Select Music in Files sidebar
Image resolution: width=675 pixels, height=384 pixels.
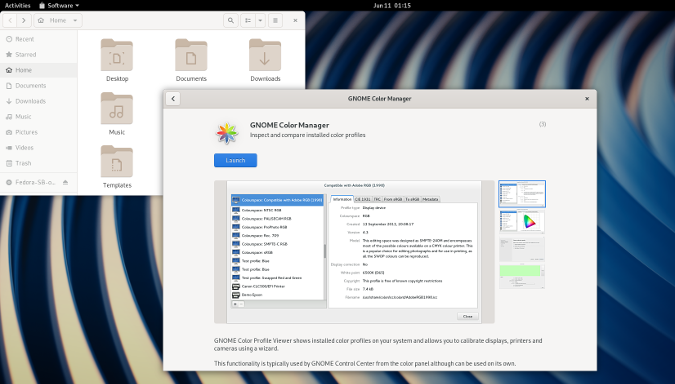(x=38, y=117)
